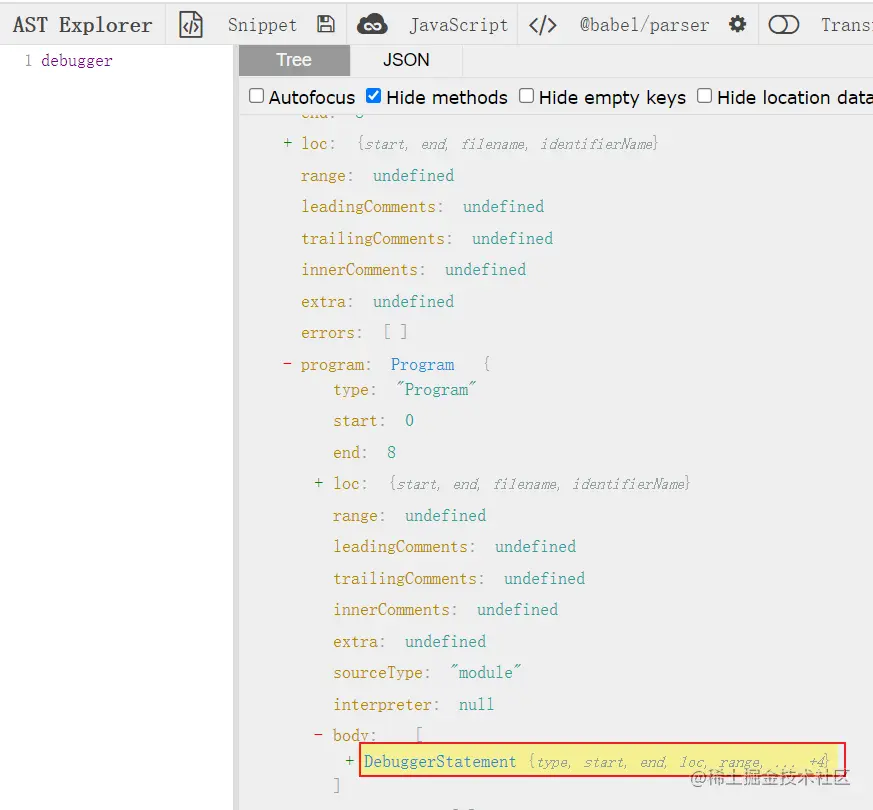Collapse the program node
Image resolution: width=873 pixels, height=810 pixels.
(287, 364)
